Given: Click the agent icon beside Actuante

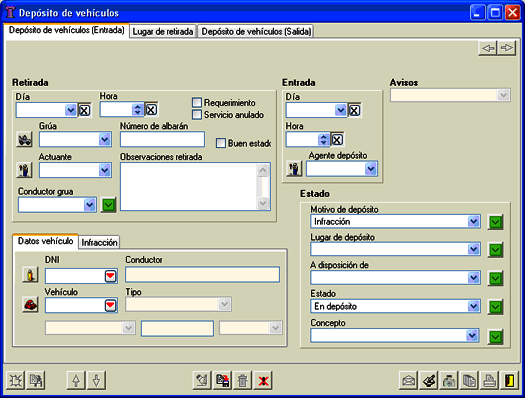Looking at the screenshot, I should point(24,170).
